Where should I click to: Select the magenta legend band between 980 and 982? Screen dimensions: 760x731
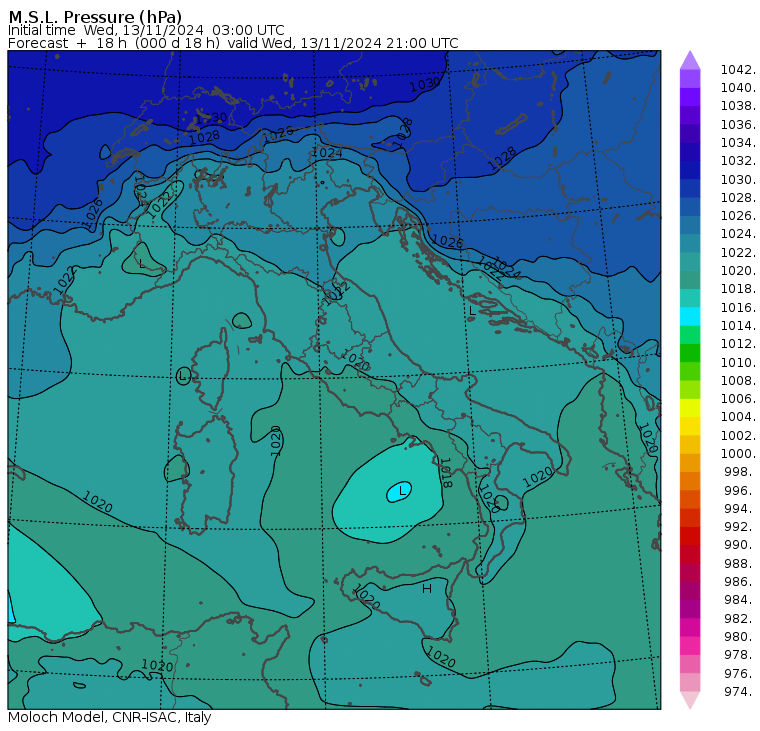(690, 627)
